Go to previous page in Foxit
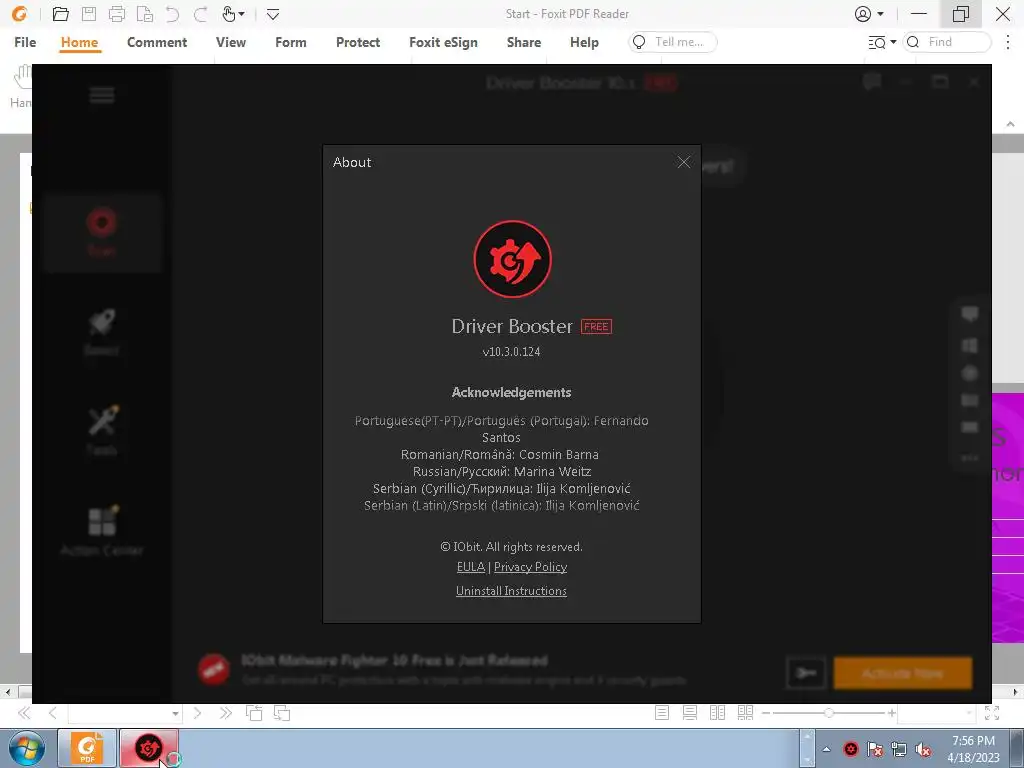The image size is (1024, 768). 52,713
